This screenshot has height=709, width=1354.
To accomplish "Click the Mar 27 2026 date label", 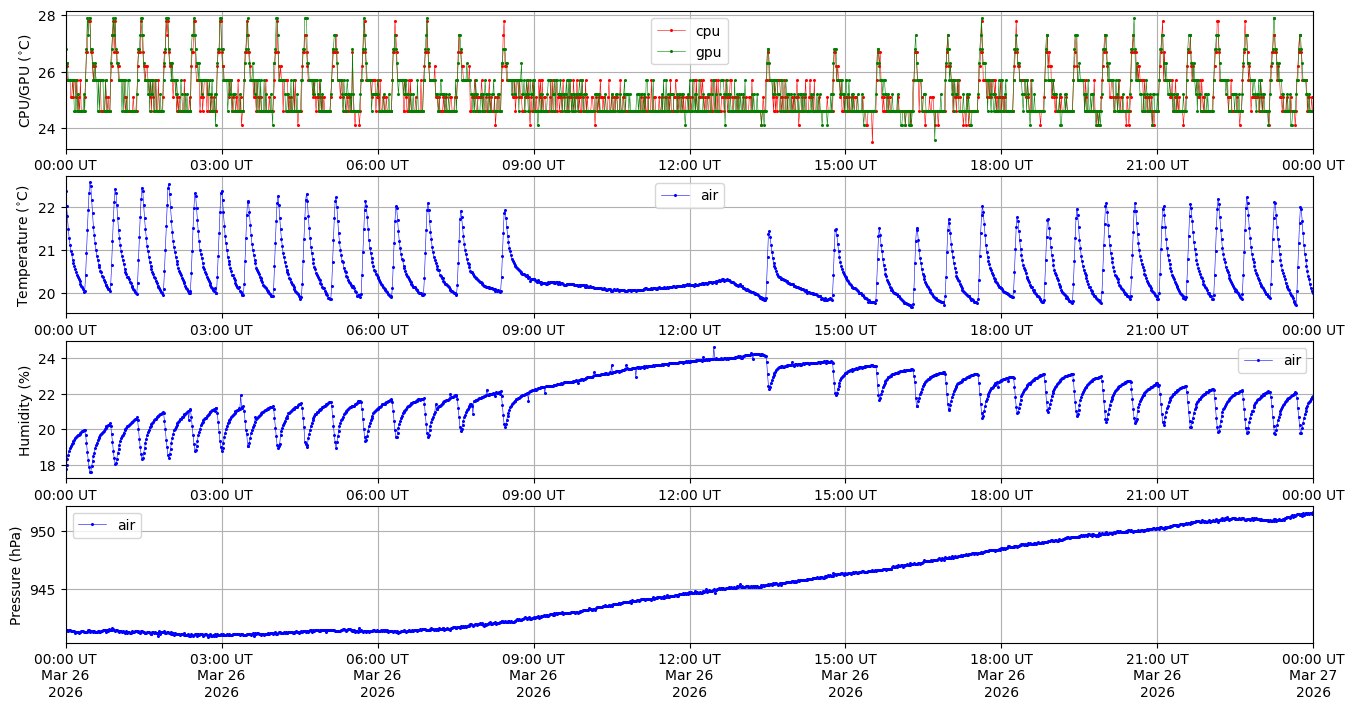I will pyautogui.click(x=1313, y=678).
